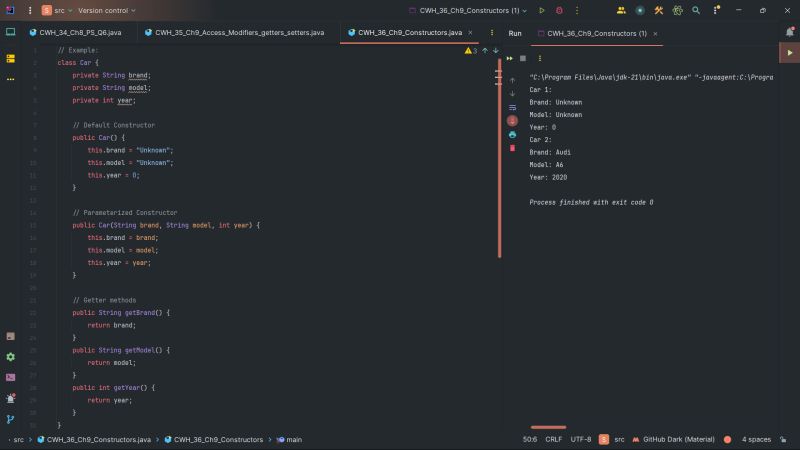This screenshot has height=450, width=800.
Task: Stop the running process square button
Action: click(522, 58)
